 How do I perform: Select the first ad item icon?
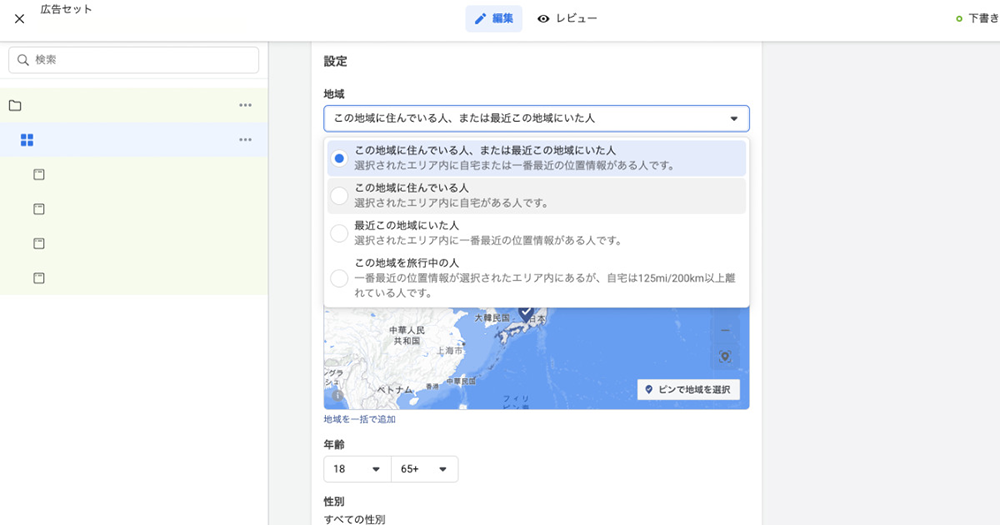point(39,174)
